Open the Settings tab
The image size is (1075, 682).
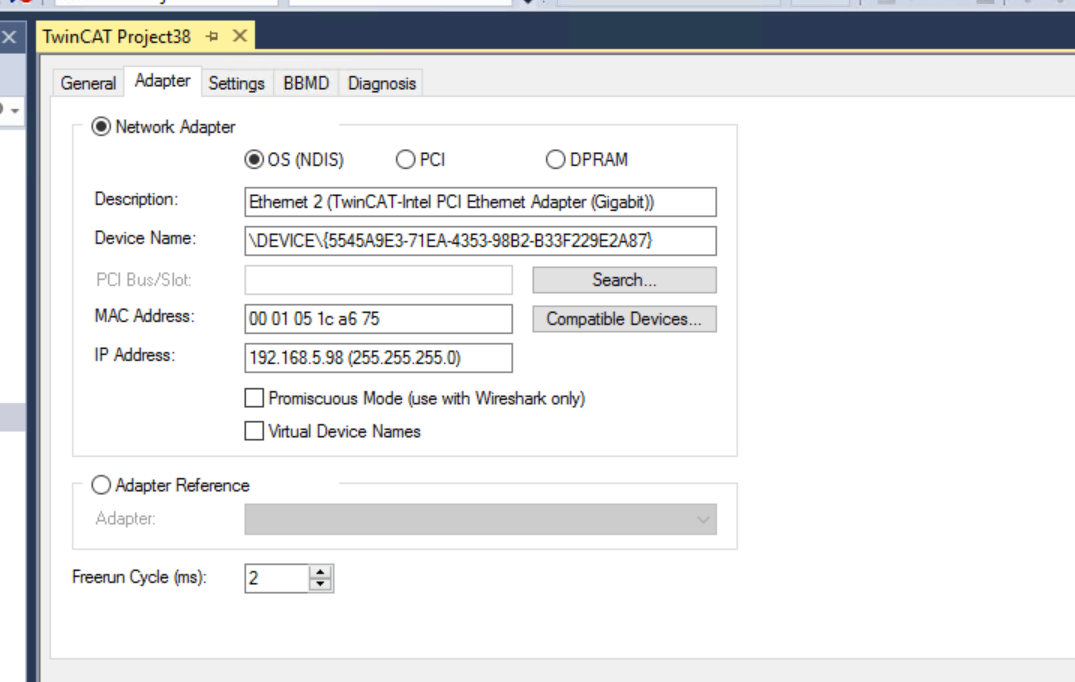(237, 84)
